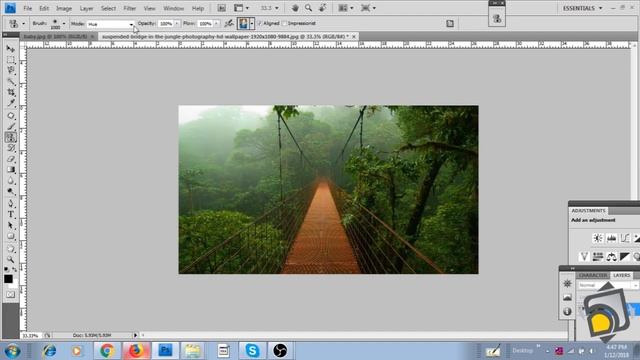Image resolution: width=640 pixels, height=360 pixels.
Task: Reset default foreground and background colors
Action: coord(6,269)
